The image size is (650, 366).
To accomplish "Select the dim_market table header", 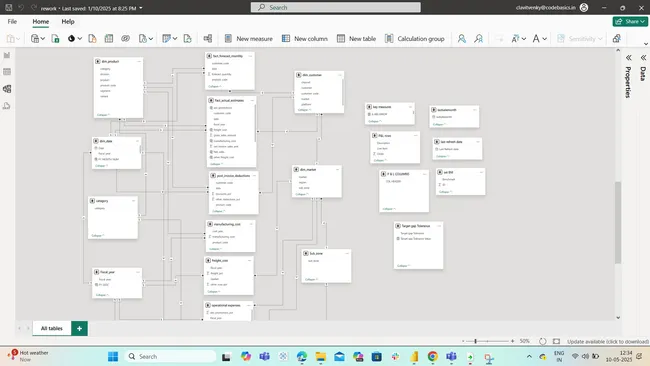I will (316, 170).
